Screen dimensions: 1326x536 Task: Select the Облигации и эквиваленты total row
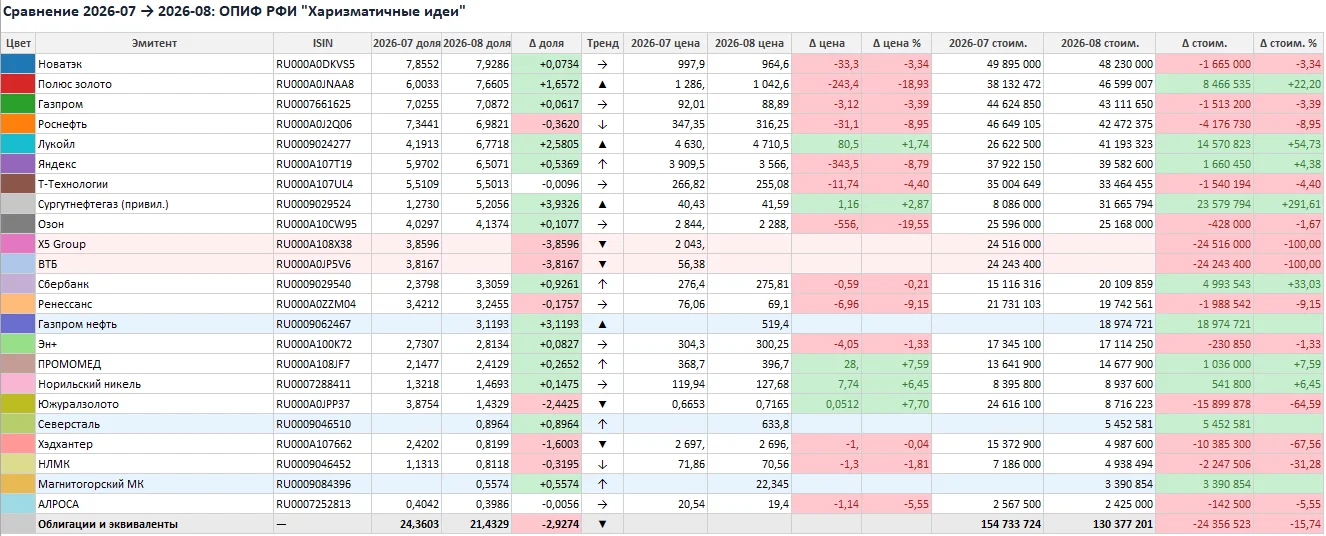pos(662,524)
